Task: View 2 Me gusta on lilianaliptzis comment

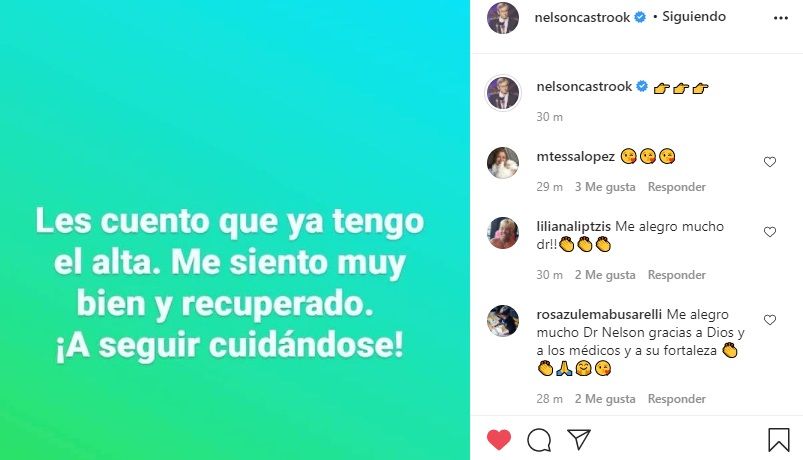Action: 605,275
